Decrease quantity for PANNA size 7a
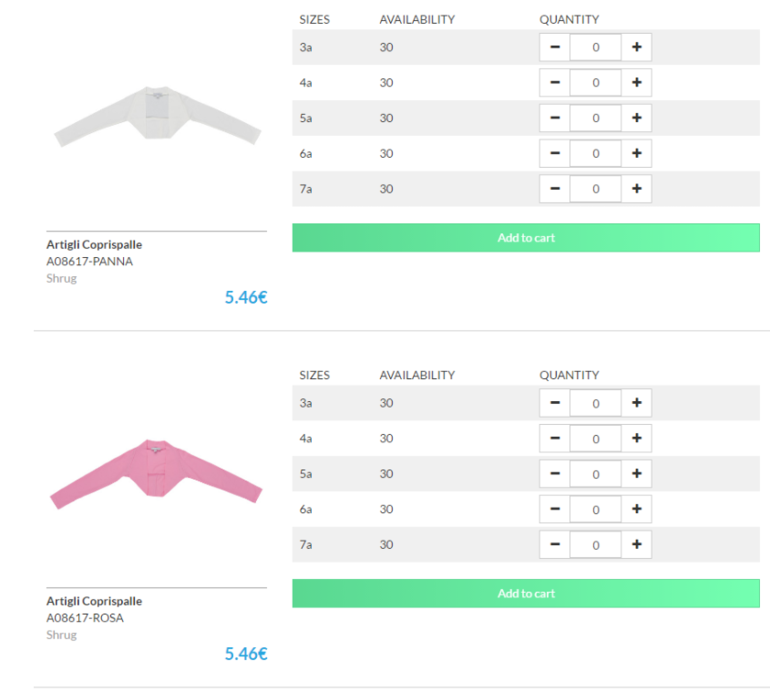The image size is (770, 692). click(x=554, y=189)
